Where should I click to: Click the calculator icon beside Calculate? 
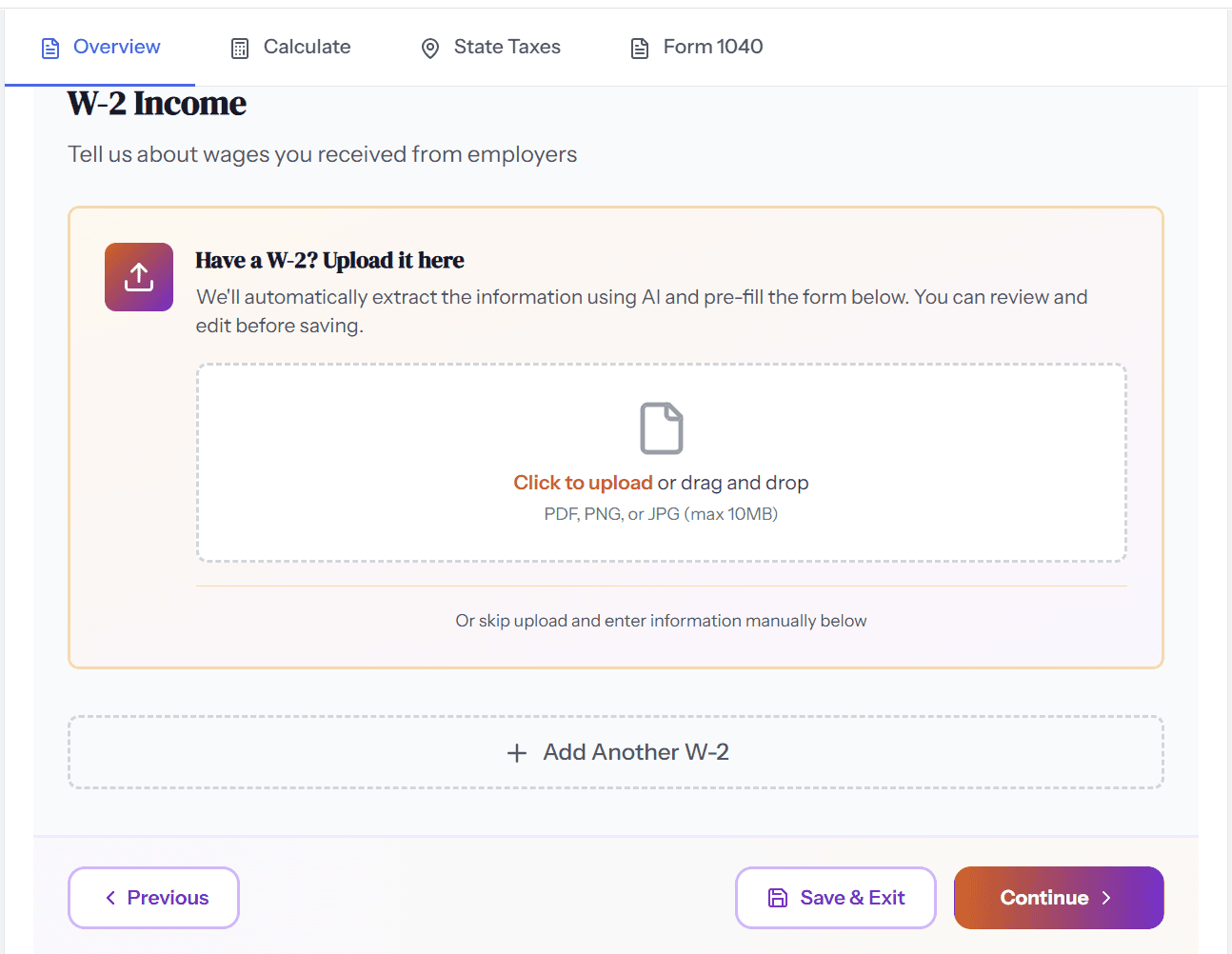[x=239, y=47]
